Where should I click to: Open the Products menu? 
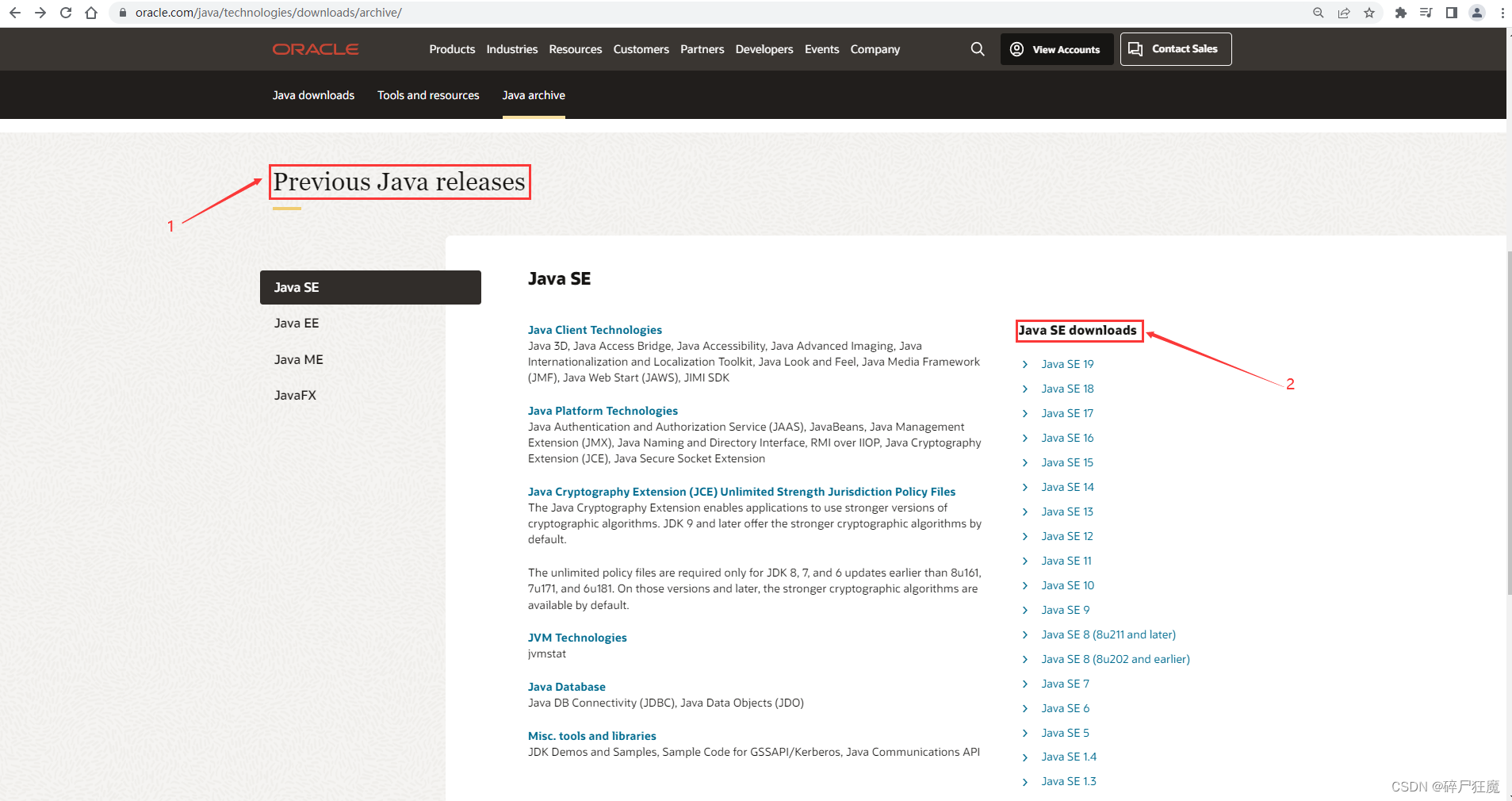tap(452, 49)
